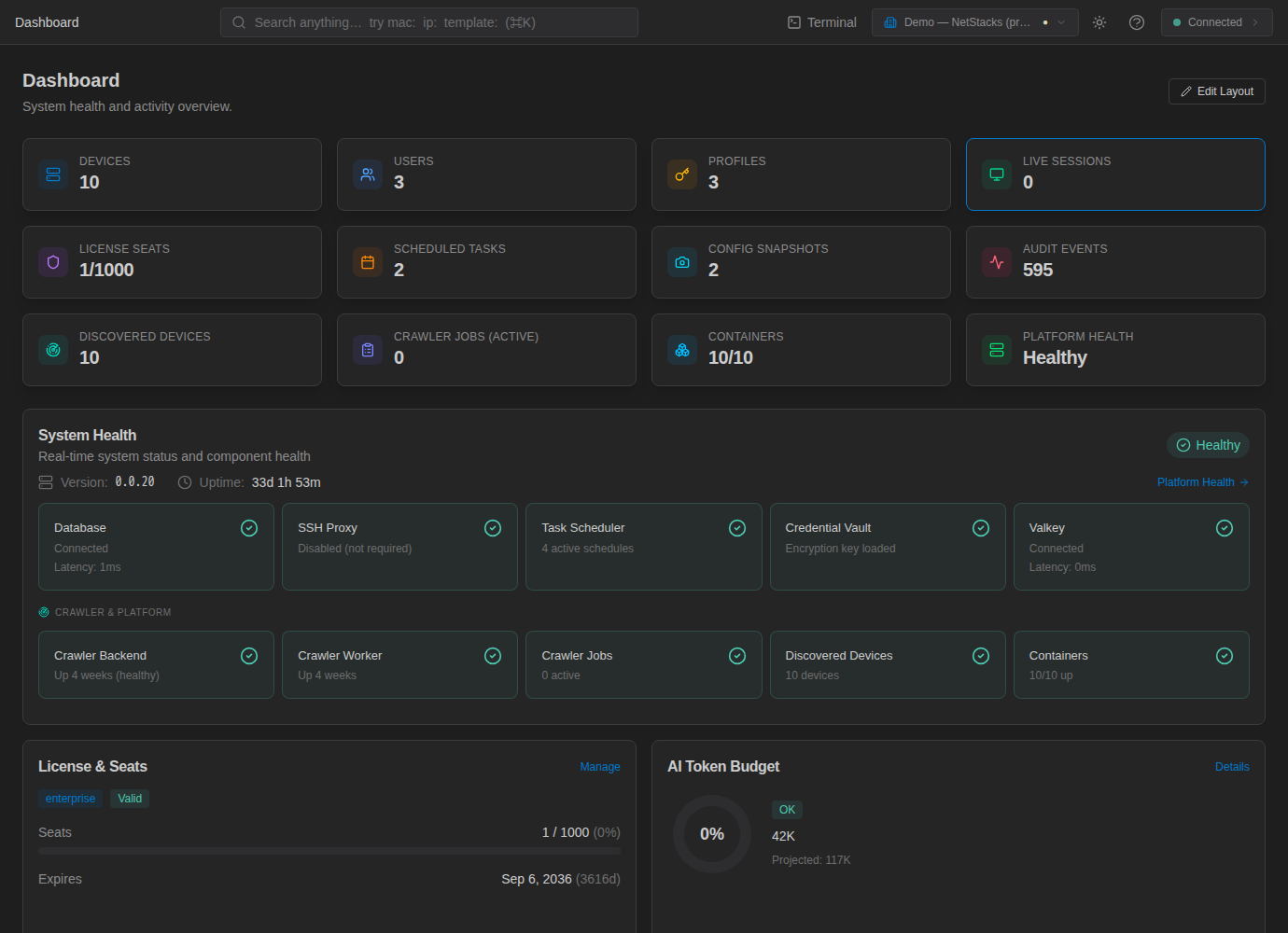Click the Healthy status badge

(x=1208, y=445)
